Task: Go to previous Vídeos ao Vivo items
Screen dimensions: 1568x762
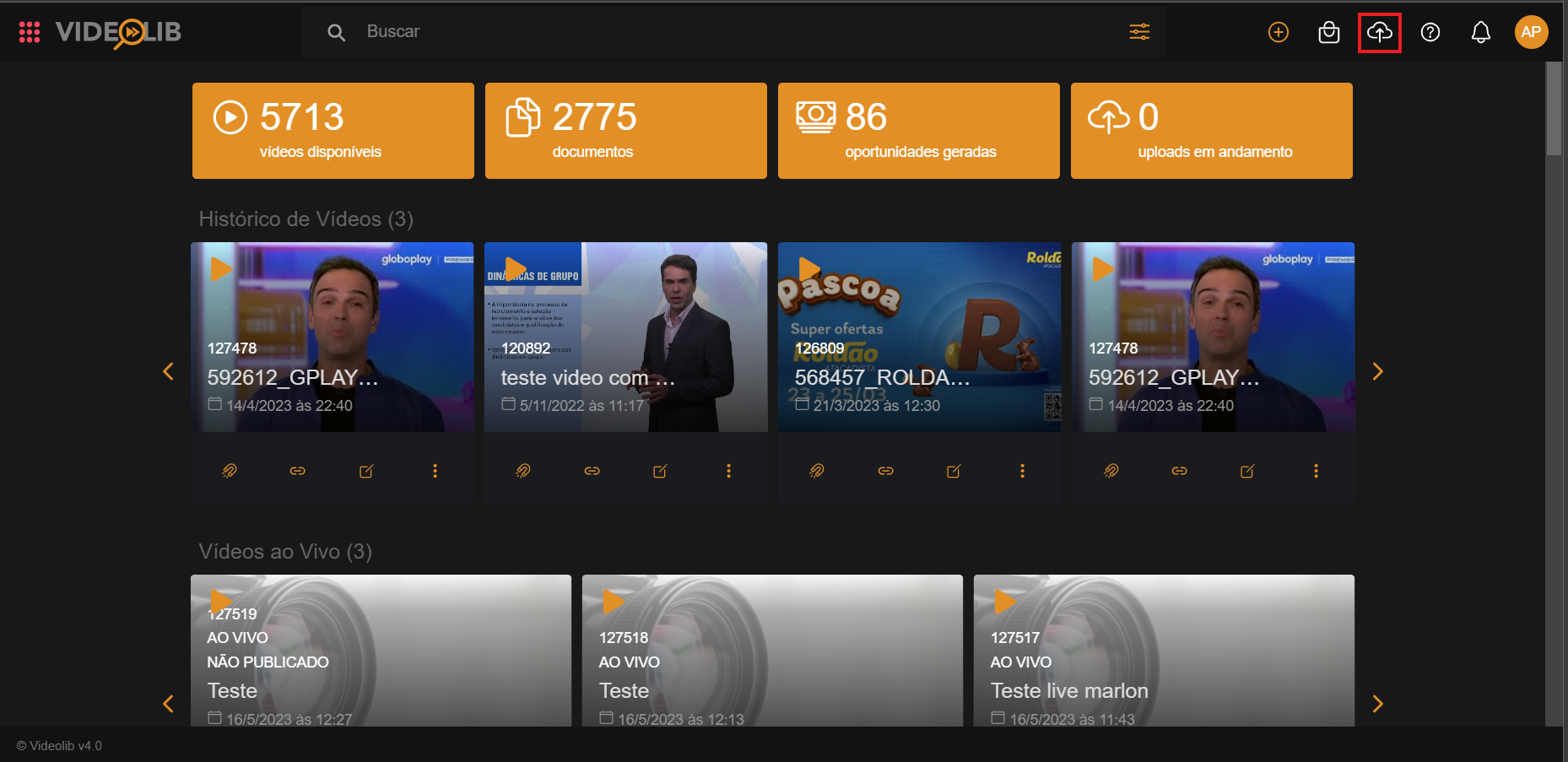Action: tap(168, 704)
